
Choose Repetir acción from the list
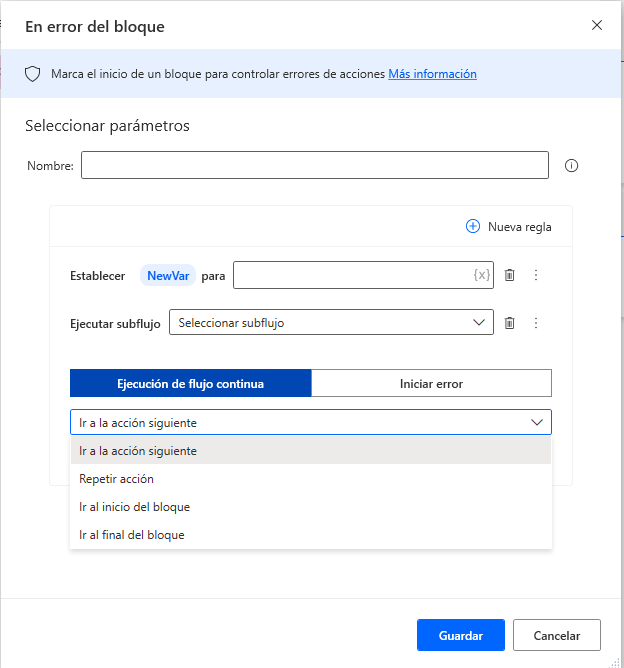pos(311,479)
